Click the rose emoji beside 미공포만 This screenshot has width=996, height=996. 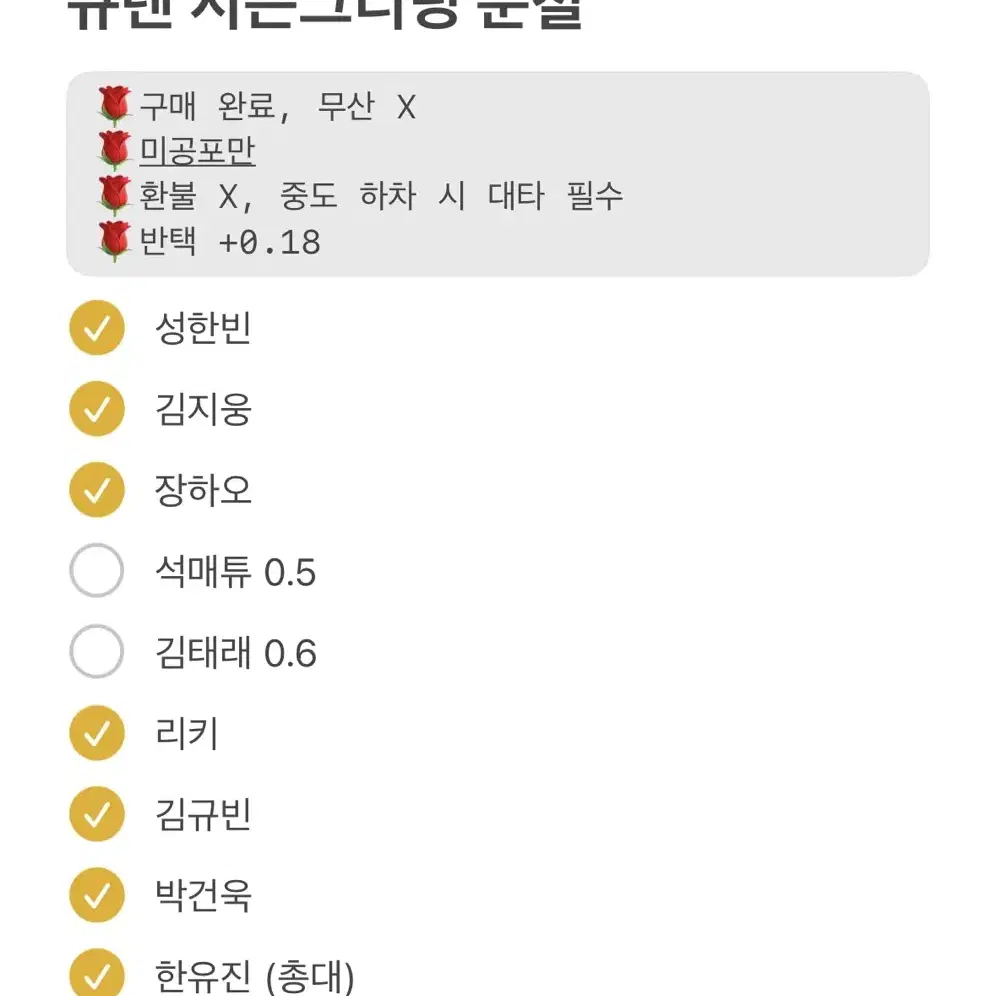coord(114,151)
